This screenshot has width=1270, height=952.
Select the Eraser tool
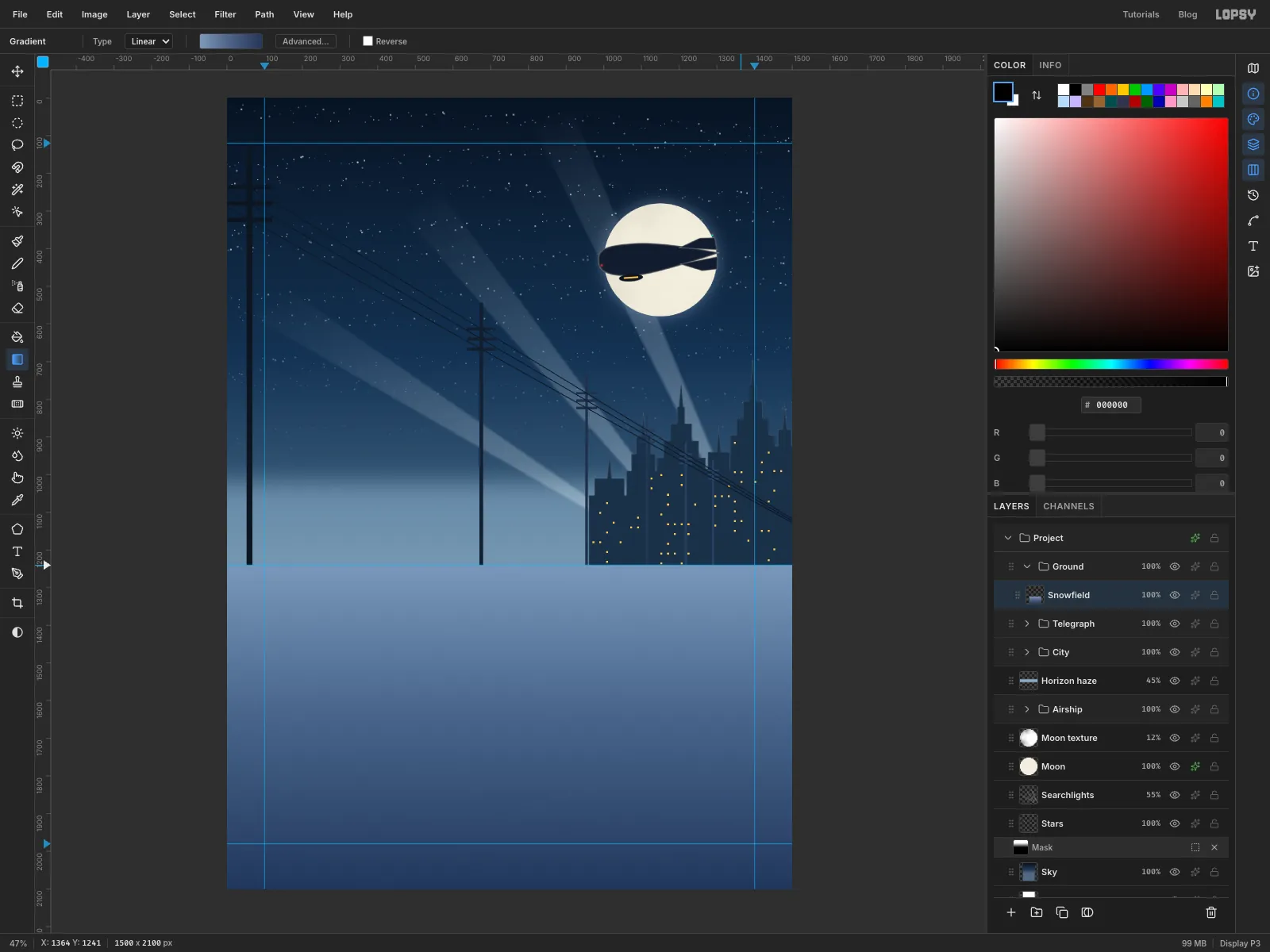(17, 308)
